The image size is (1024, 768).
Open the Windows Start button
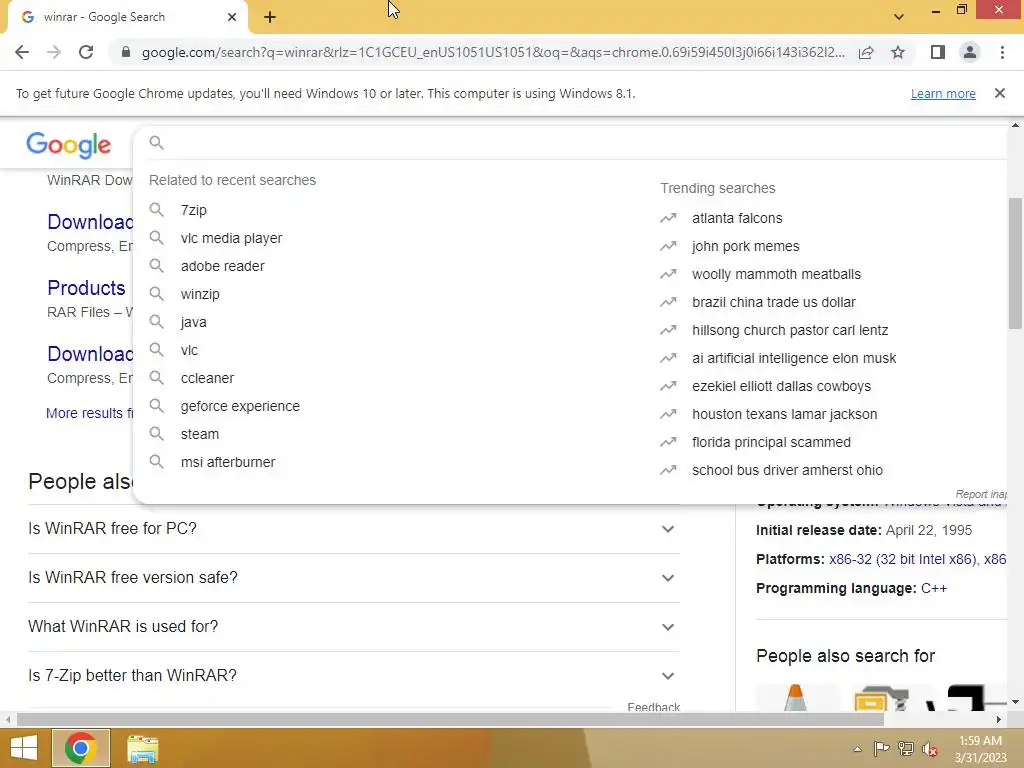24,748
